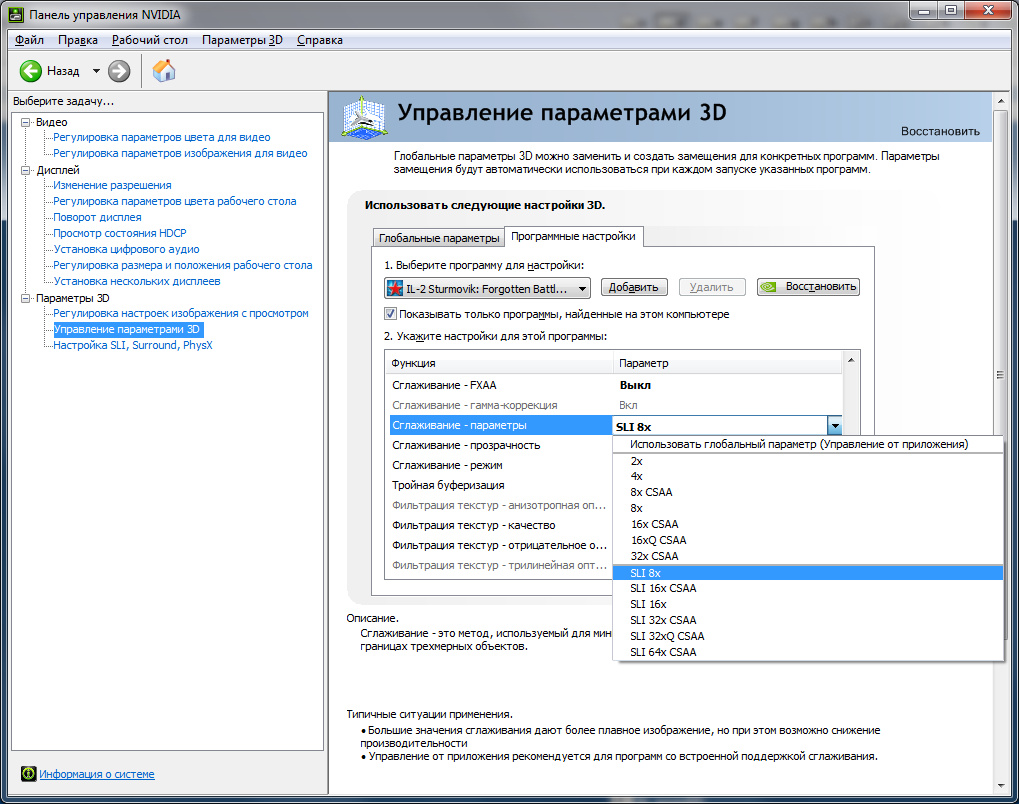Screen dimensions: 1019x804
Task: Click the Удалить button
Action: [711, 287]
